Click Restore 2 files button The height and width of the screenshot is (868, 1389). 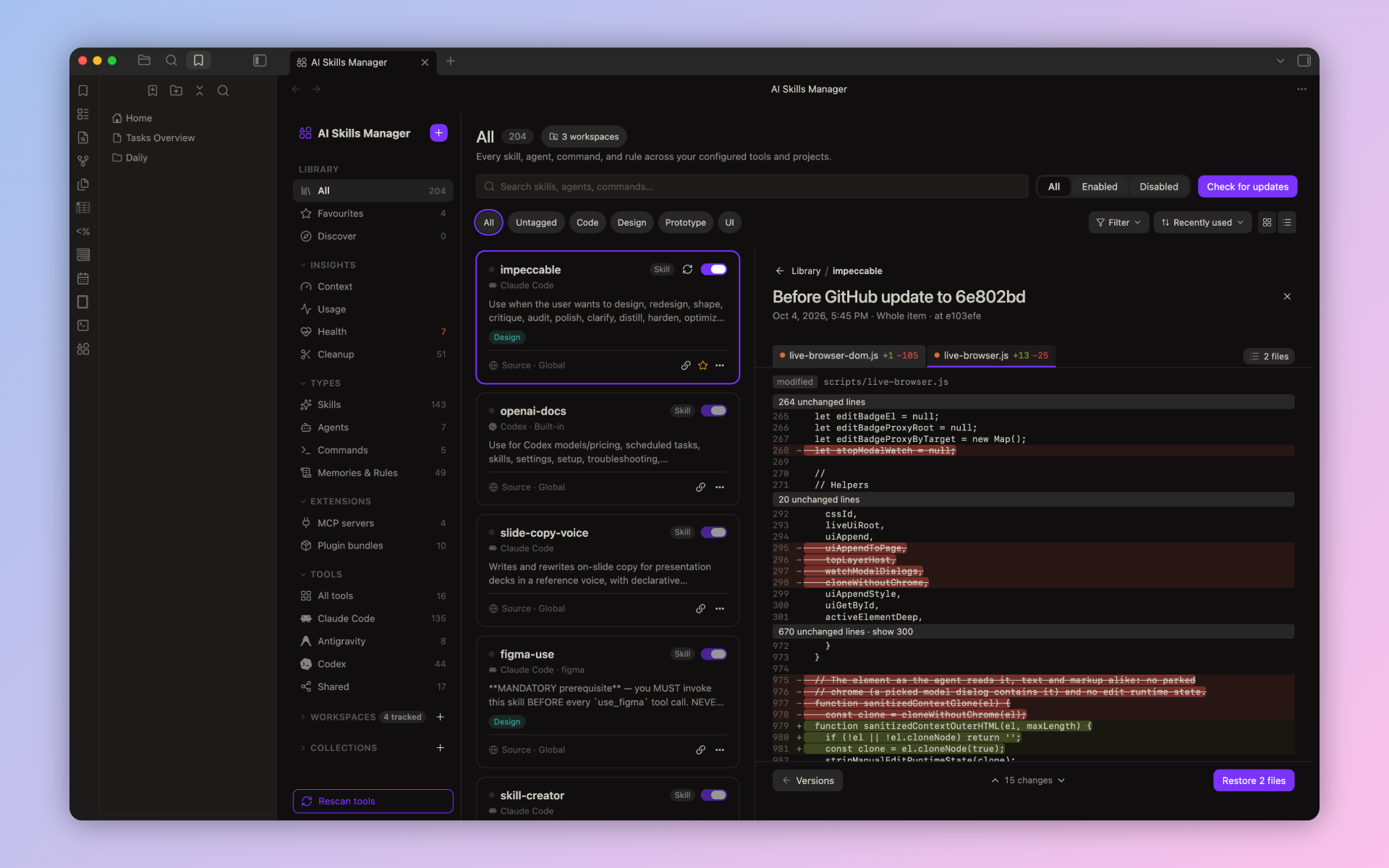click(x=1254, y=780)
